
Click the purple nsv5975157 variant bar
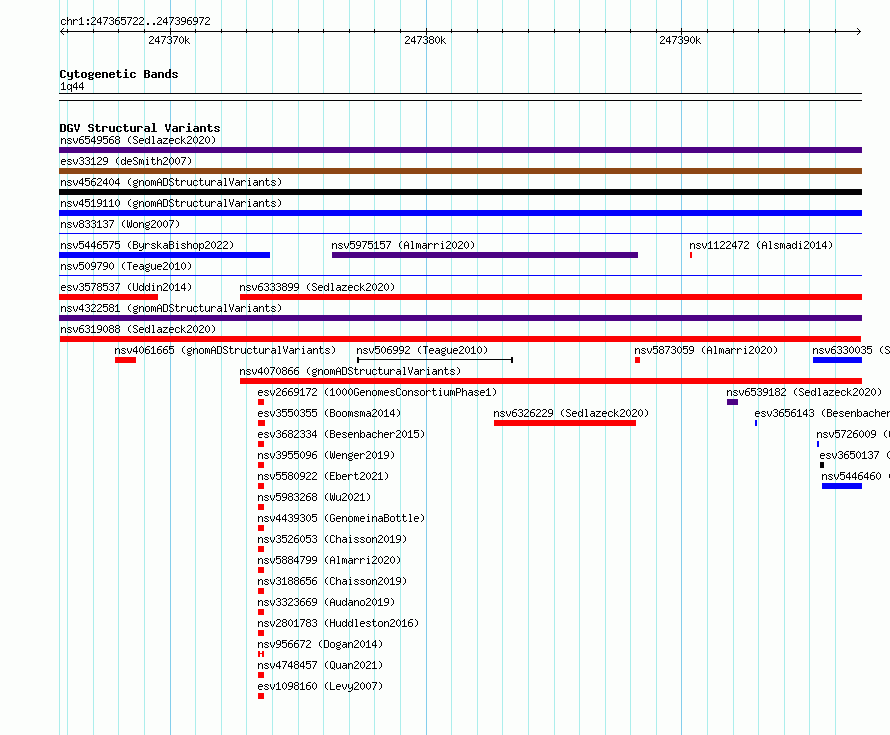tap(485, 255)
